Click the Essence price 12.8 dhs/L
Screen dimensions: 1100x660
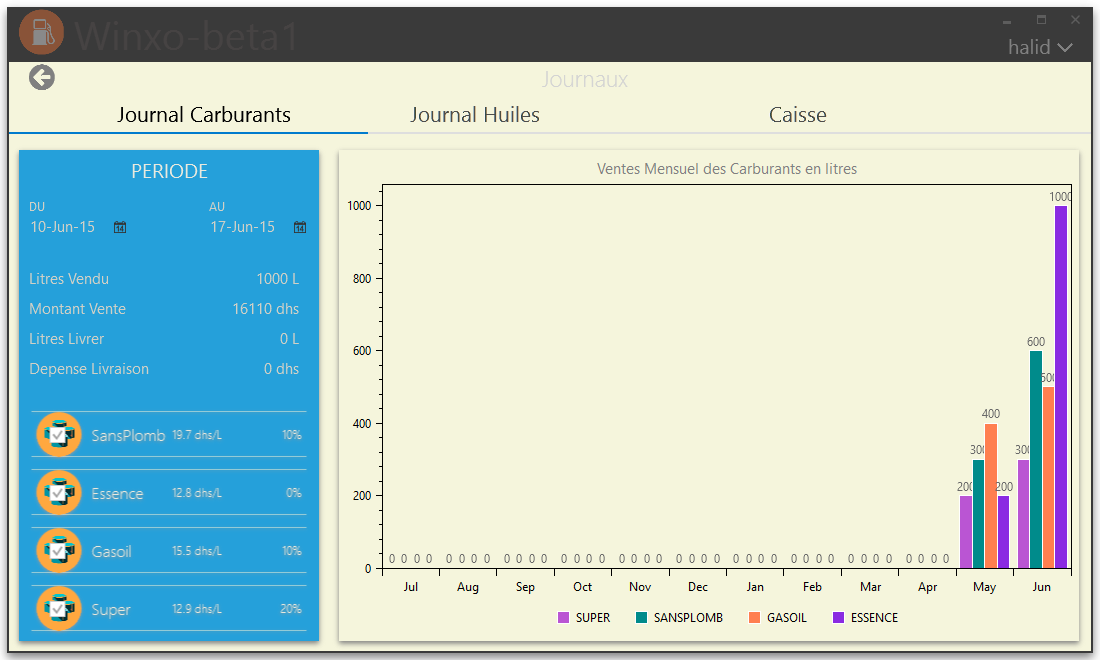pyautogui.click(x=197, y=494)
